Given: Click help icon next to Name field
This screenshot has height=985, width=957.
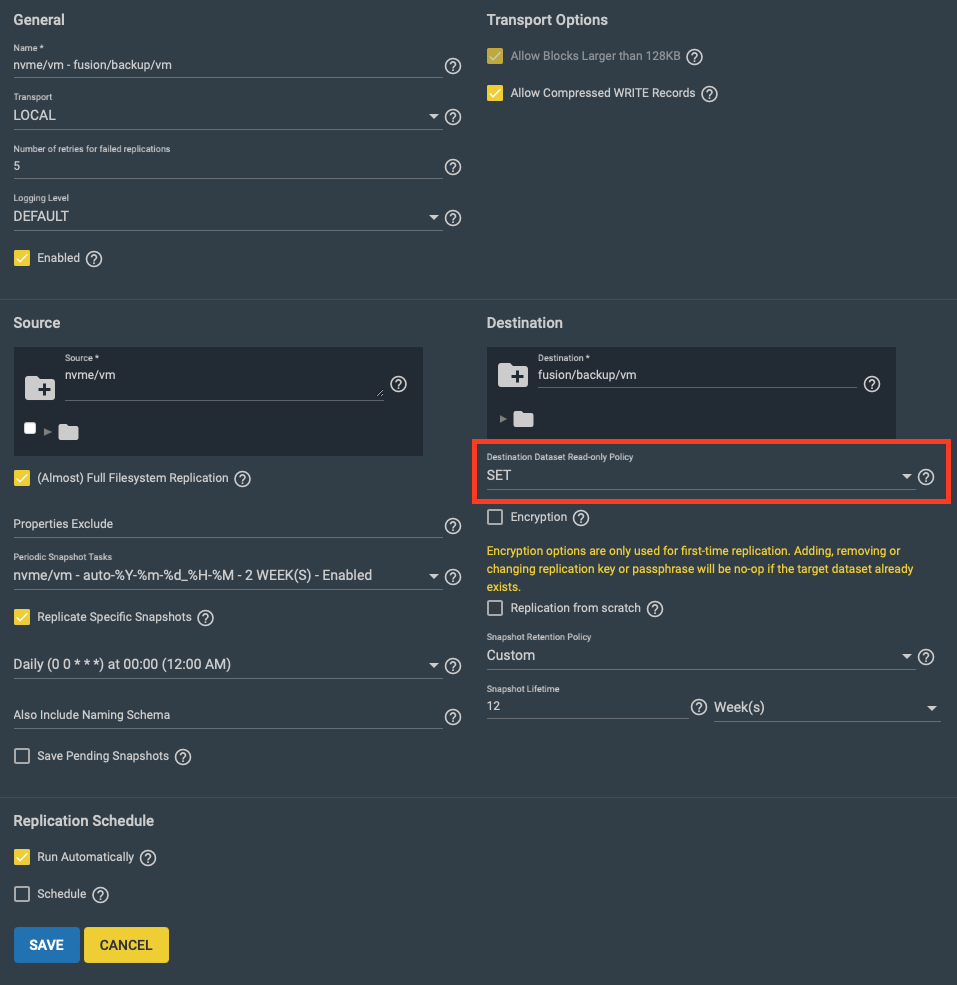Looking at the screenshot, I should [453, 66].
